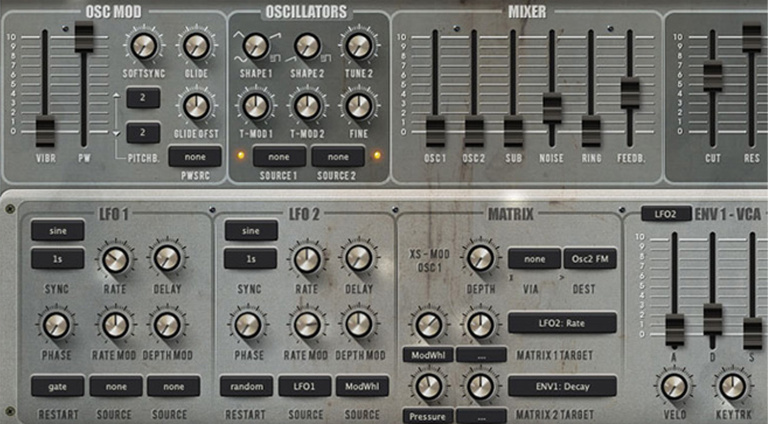
Task: Click the NOISE mixer slider handle
Action: pyautogui.click(x=552, y=106)
